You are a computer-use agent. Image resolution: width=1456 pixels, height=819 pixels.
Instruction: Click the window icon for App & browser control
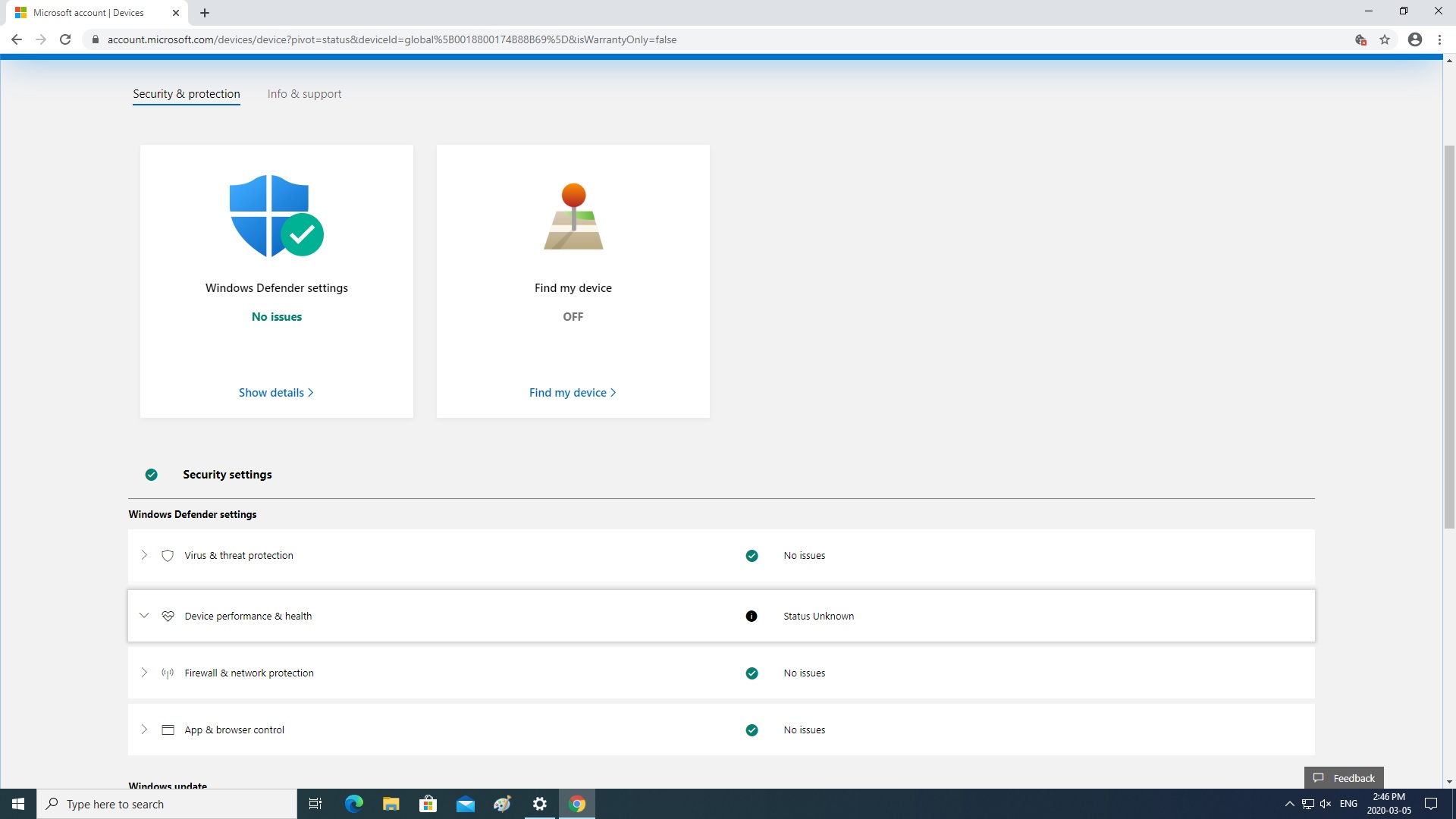point(168,730)
